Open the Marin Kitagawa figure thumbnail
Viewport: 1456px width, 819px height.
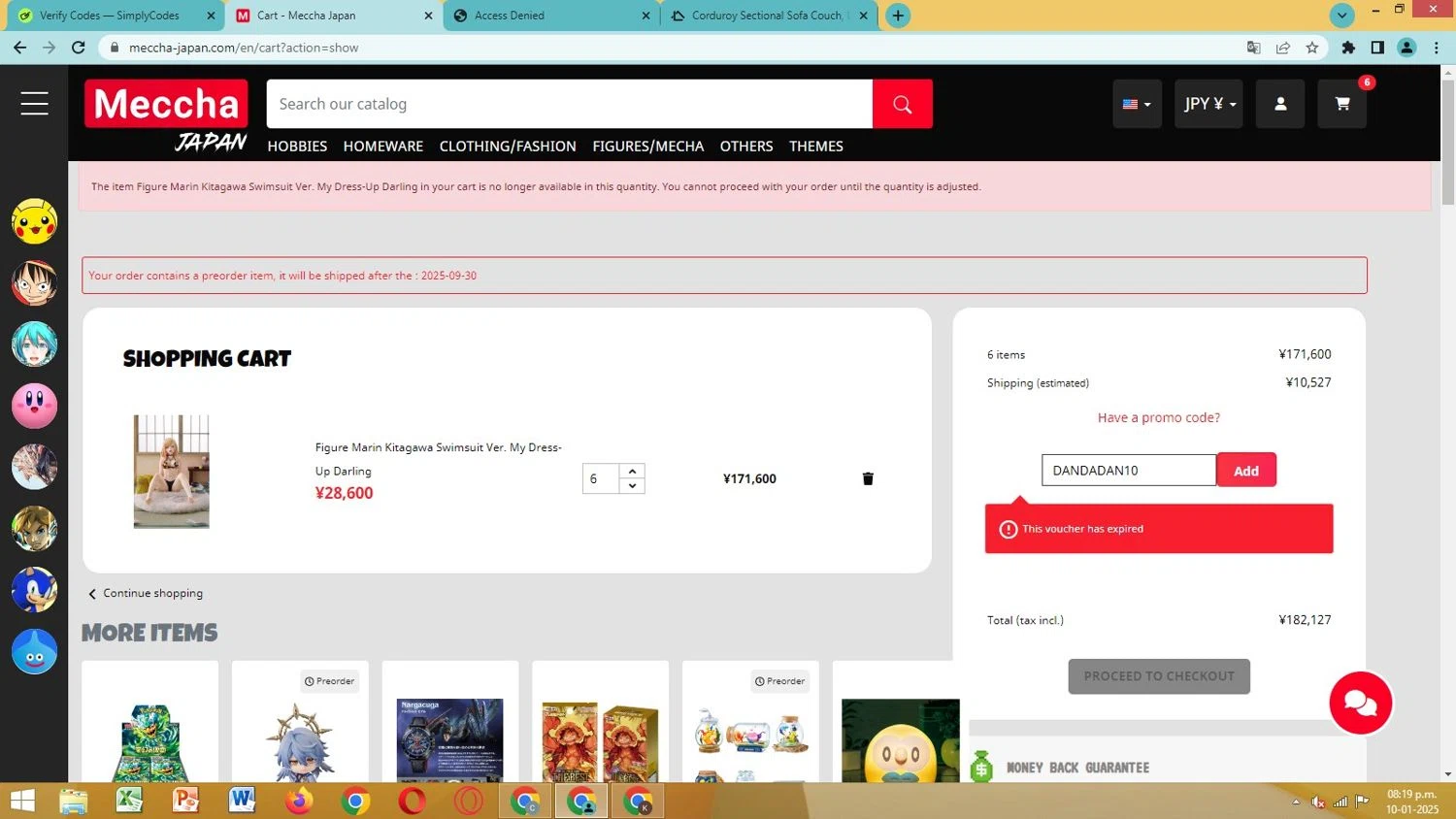point(171,472)
